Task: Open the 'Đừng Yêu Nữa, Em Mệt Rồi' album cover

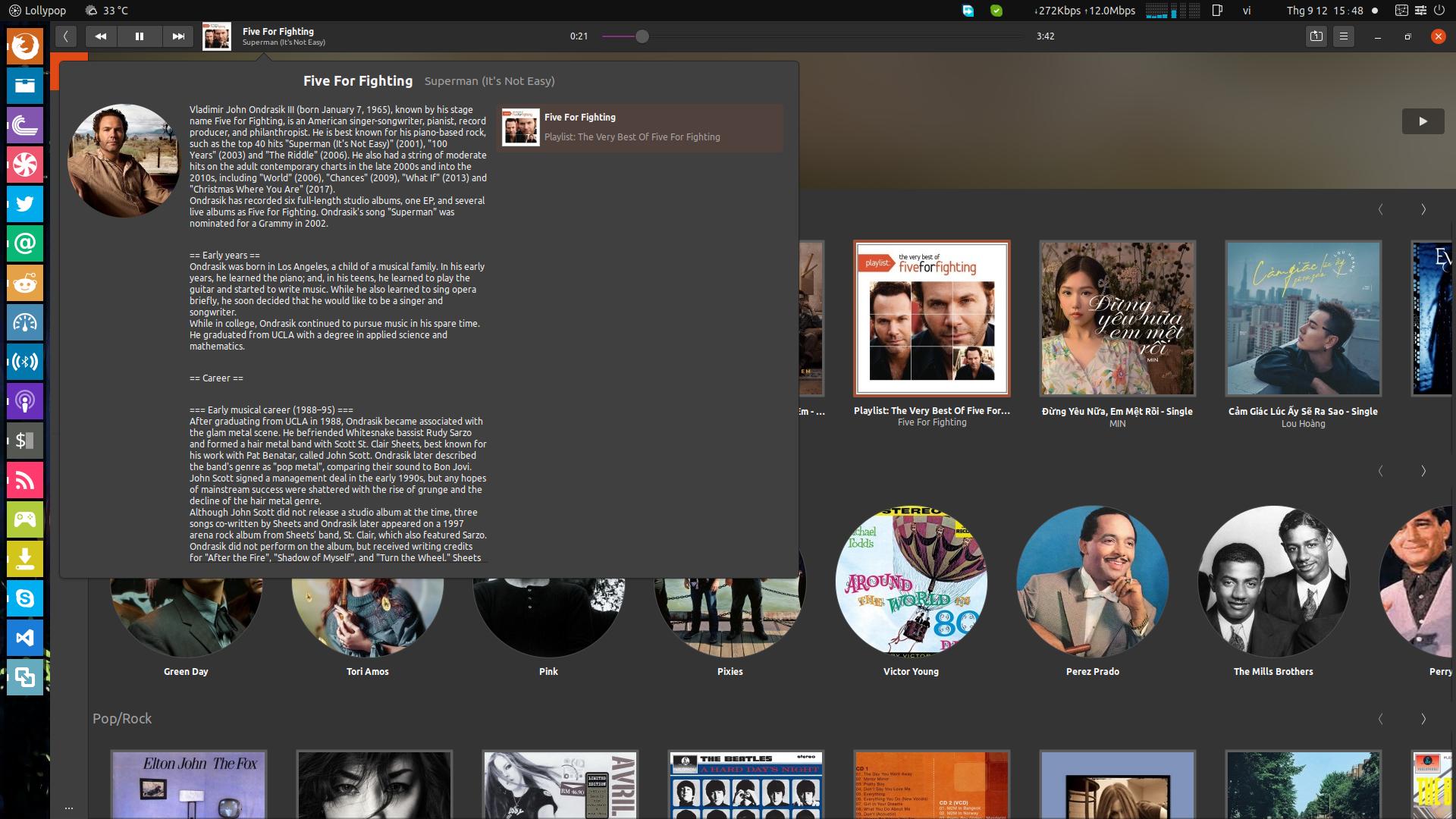Action: (x=1118, y=318)
